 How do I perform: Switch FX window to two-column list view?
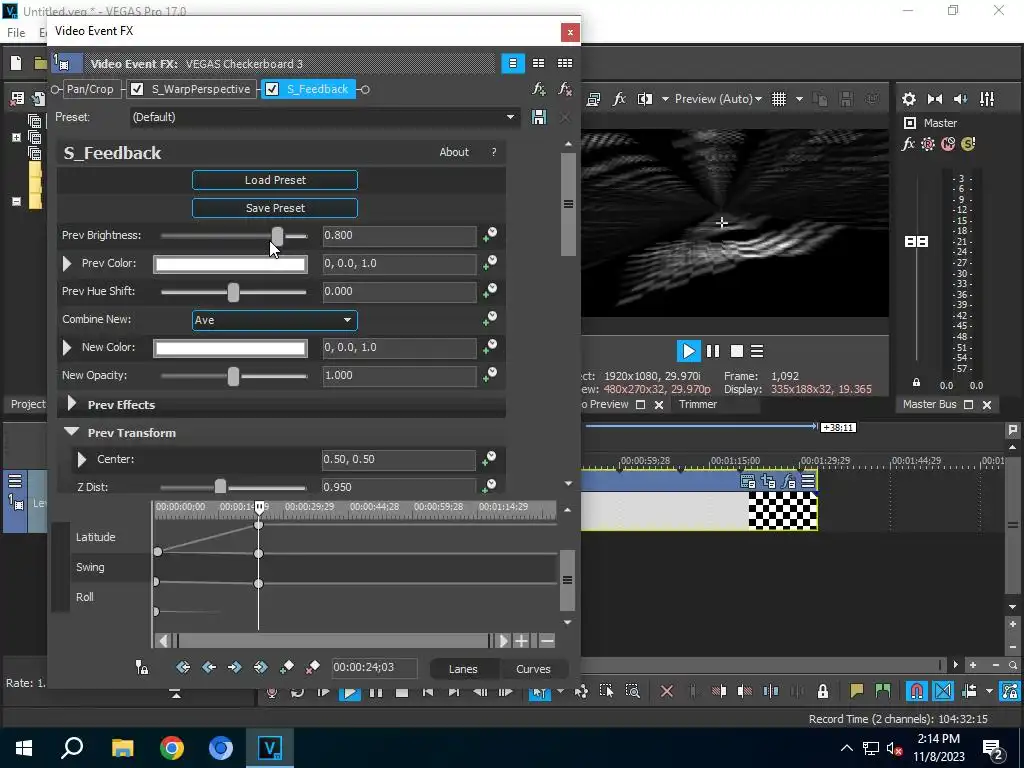[x=538, y=63]
